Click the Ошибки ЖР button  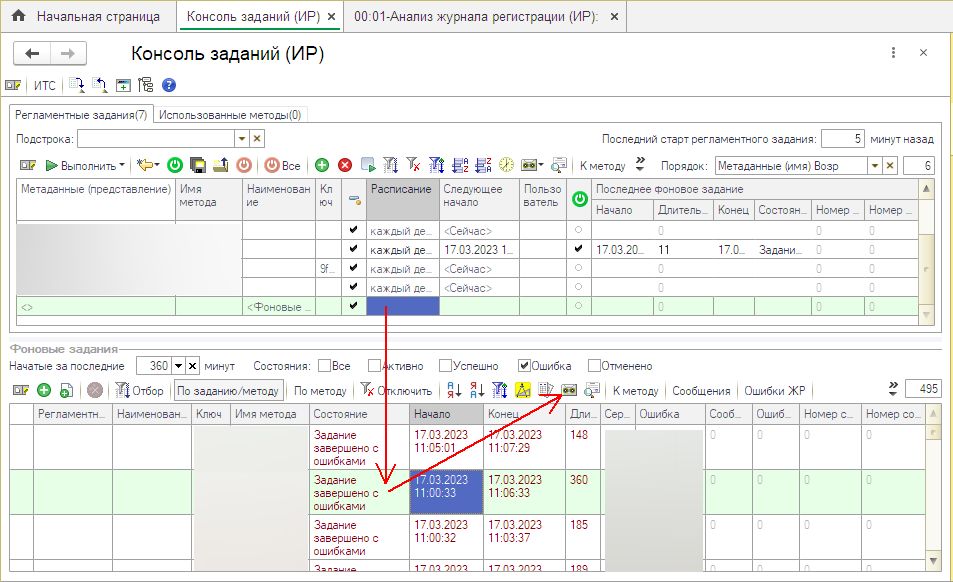click(x=772, y=390)
